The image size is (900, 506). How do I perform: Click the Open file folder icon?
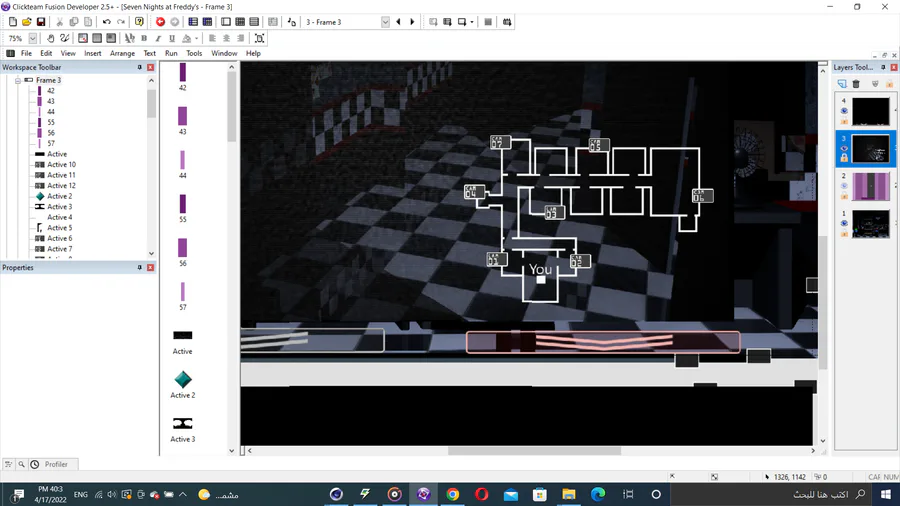tap(26, 22)
